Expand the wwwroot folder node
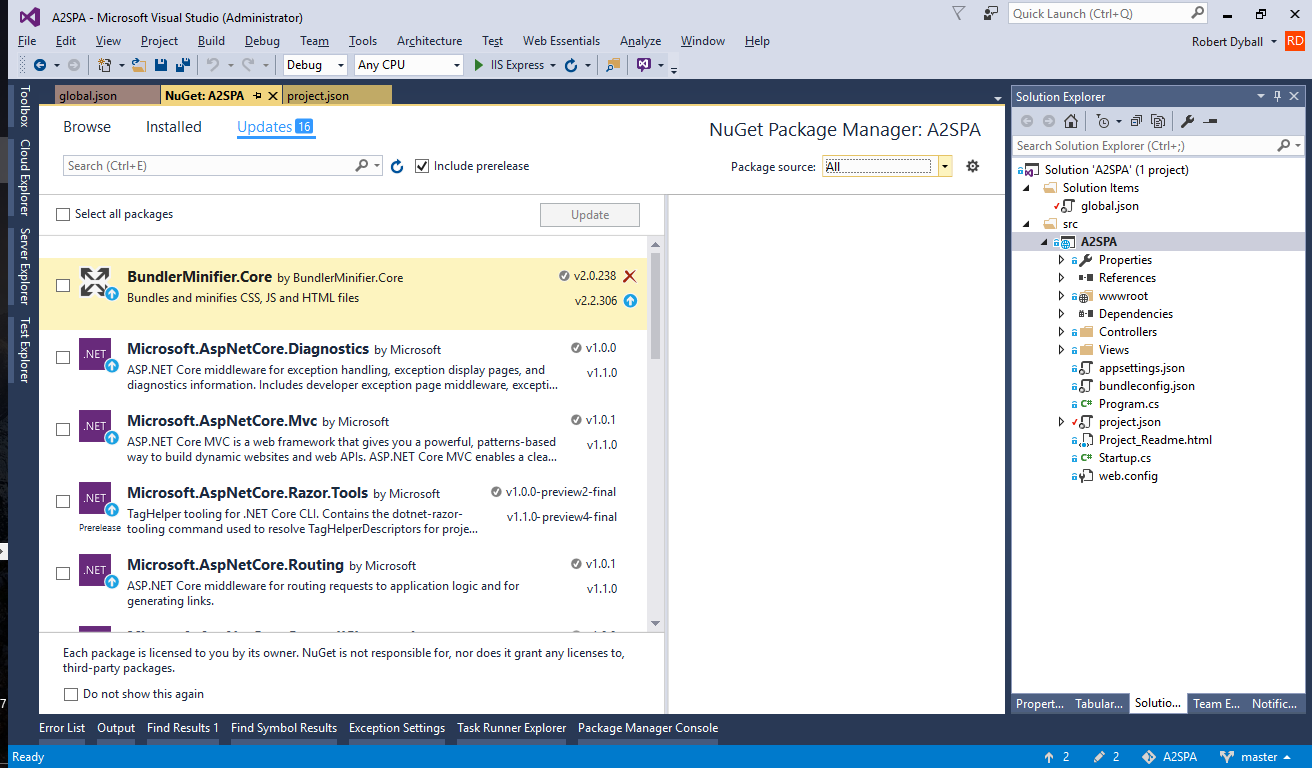 pos(1061,296)
